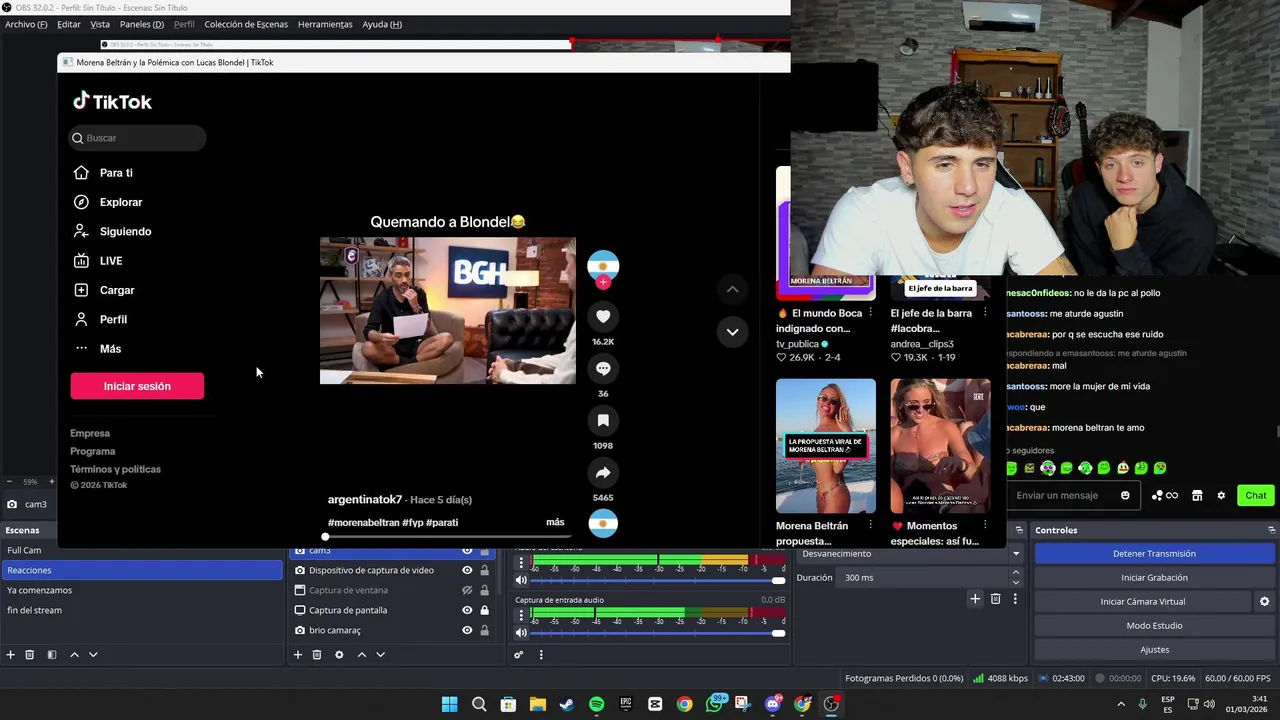Follow argentinatok7 via red plus badge
Image resolution: width=1280 pixels, height=720 pixels.
pyautogui.click(x=603, y=282)
